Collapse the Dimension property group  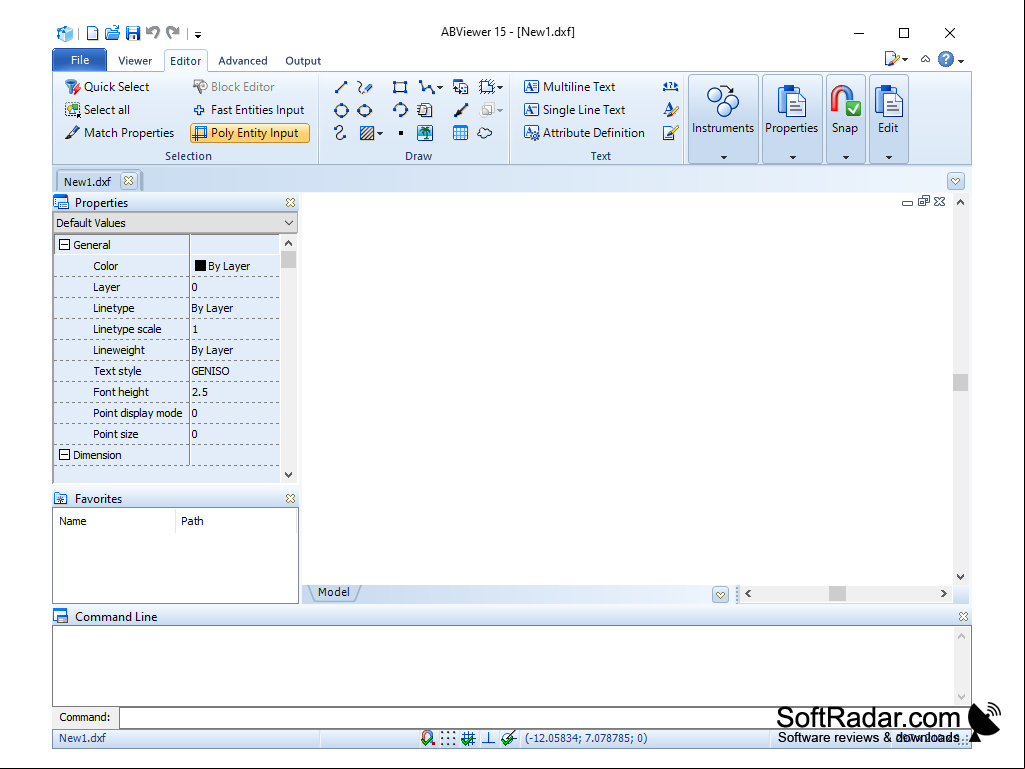point(65,454)
